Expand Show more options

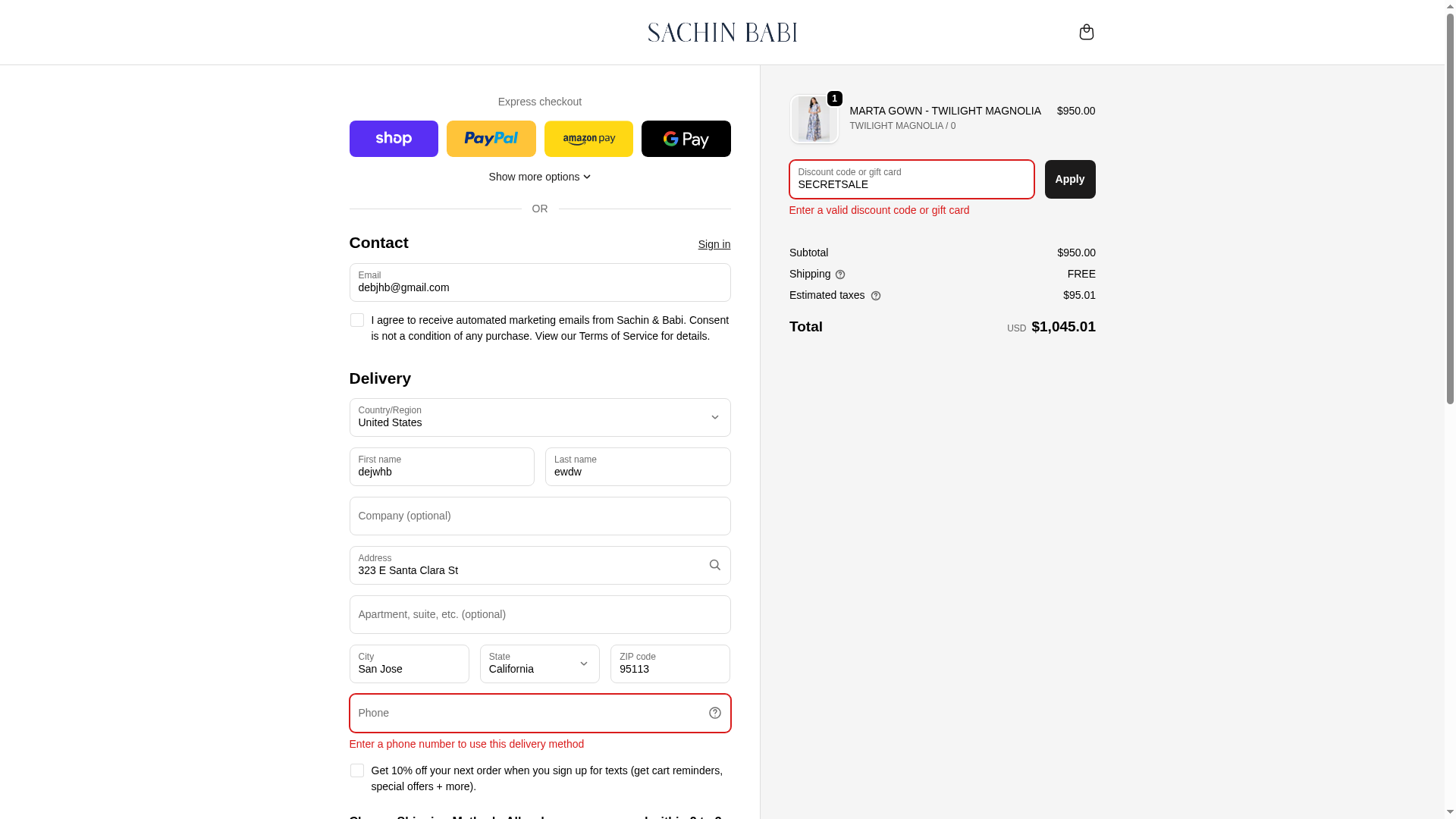[540, 177]
